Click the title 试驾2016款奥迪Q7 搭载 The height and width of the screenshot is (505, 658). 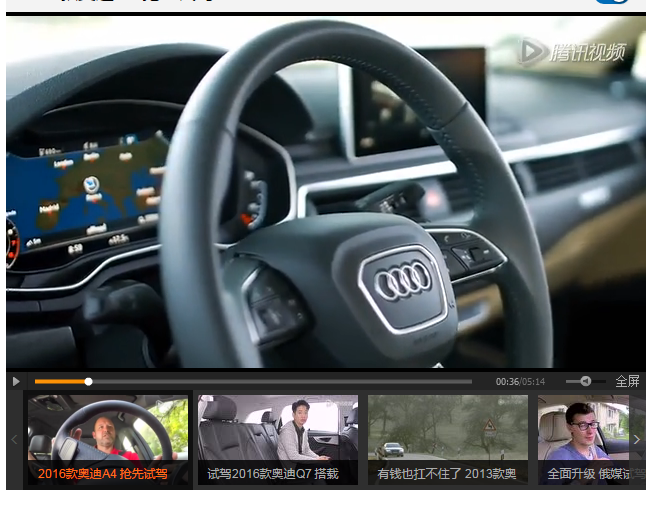273,474
